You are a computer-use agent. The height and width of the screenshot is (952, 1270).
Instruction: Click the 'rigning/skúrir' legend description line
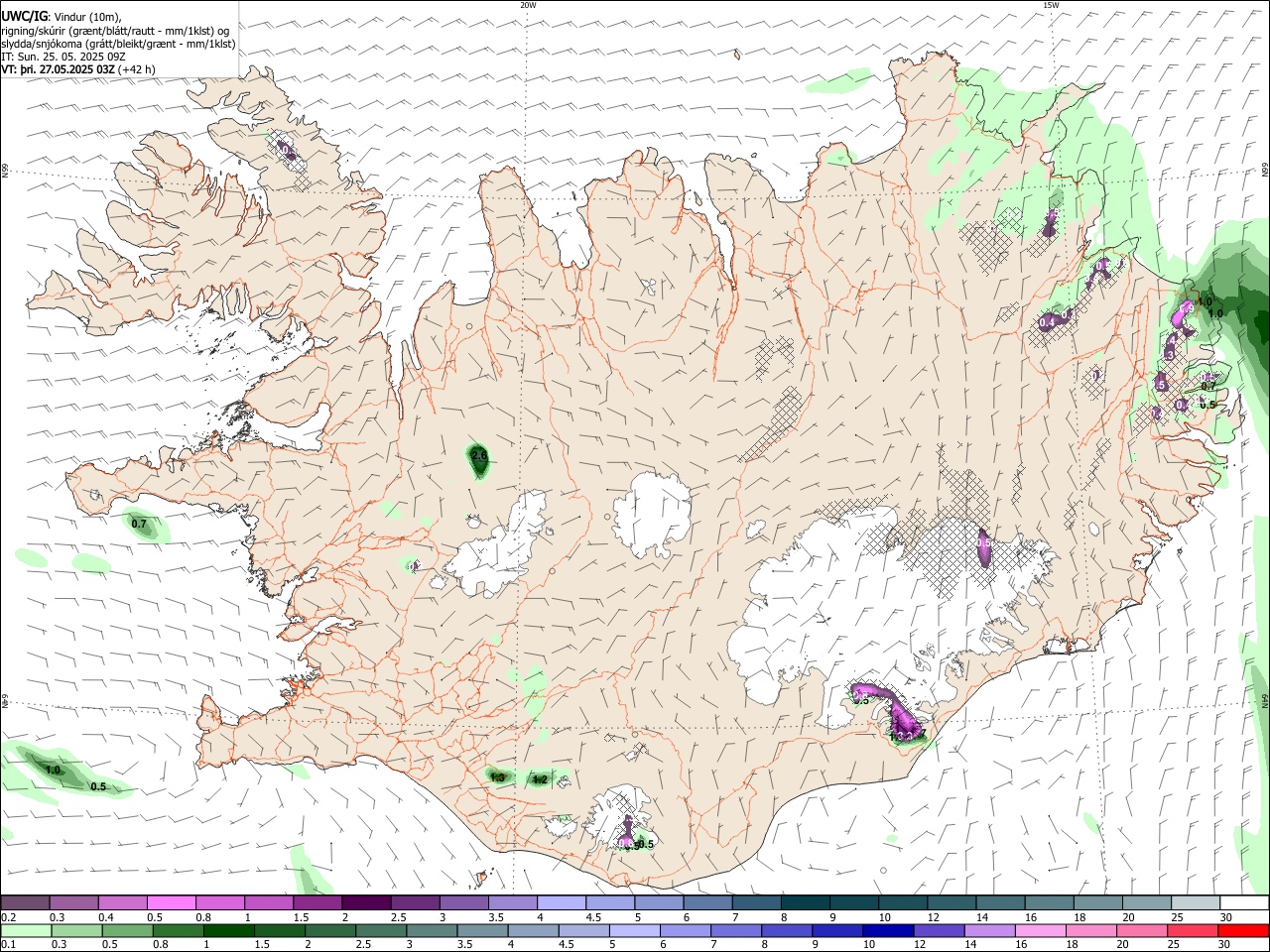[114, 30]
